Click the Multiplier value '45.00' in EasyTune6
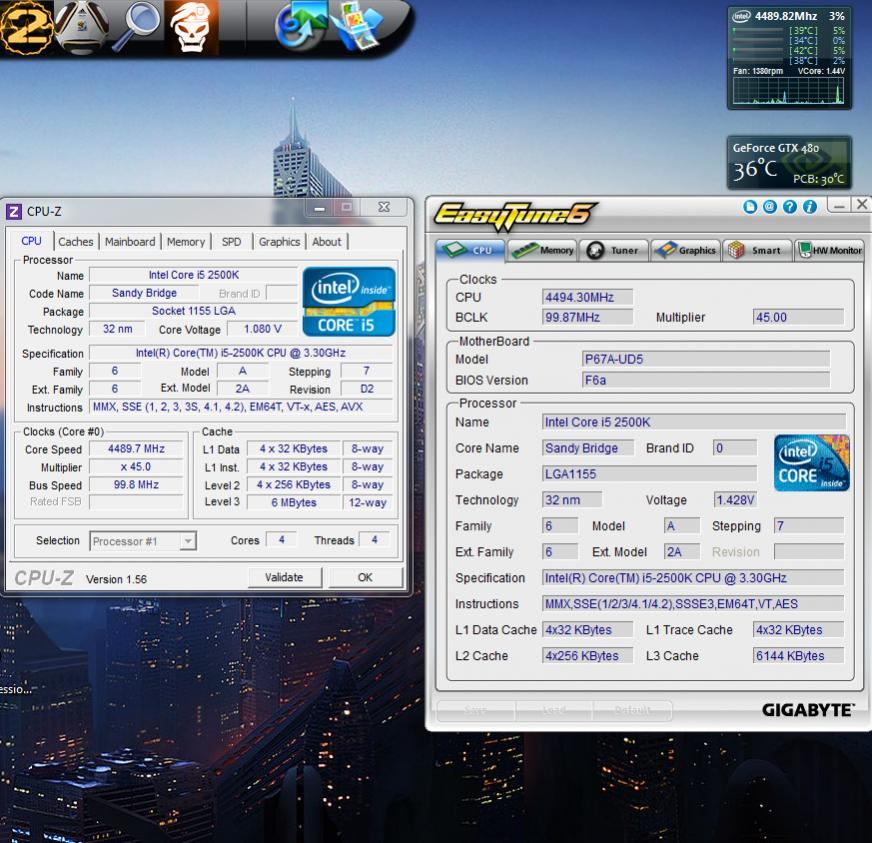 798,318
